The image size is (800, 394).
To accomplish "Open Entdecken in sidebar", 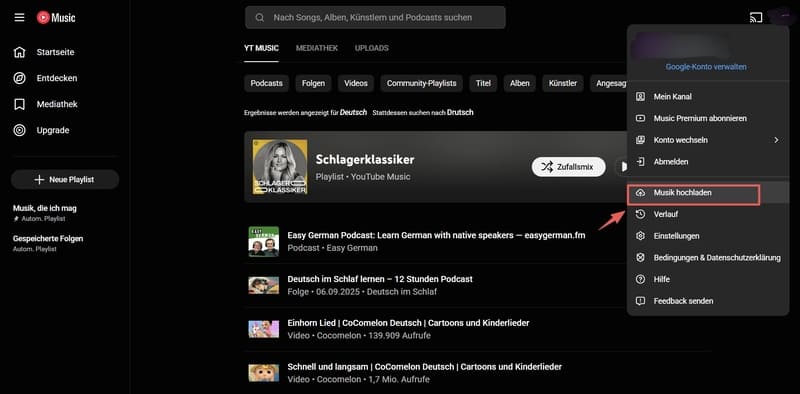I will click(x=65, y=78).
